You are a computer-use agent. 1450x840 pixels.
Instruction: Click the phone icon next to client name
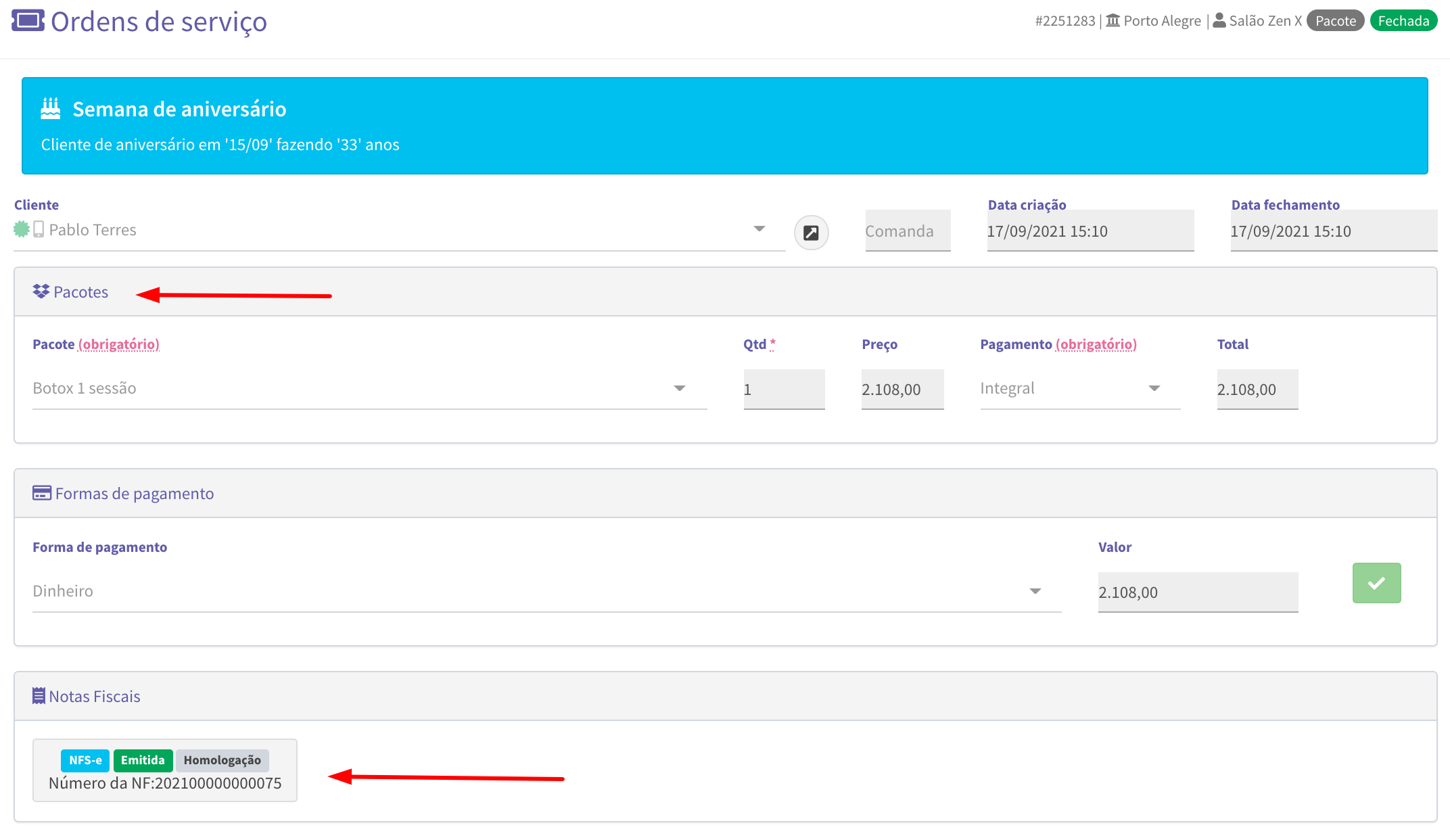(39, 229)
